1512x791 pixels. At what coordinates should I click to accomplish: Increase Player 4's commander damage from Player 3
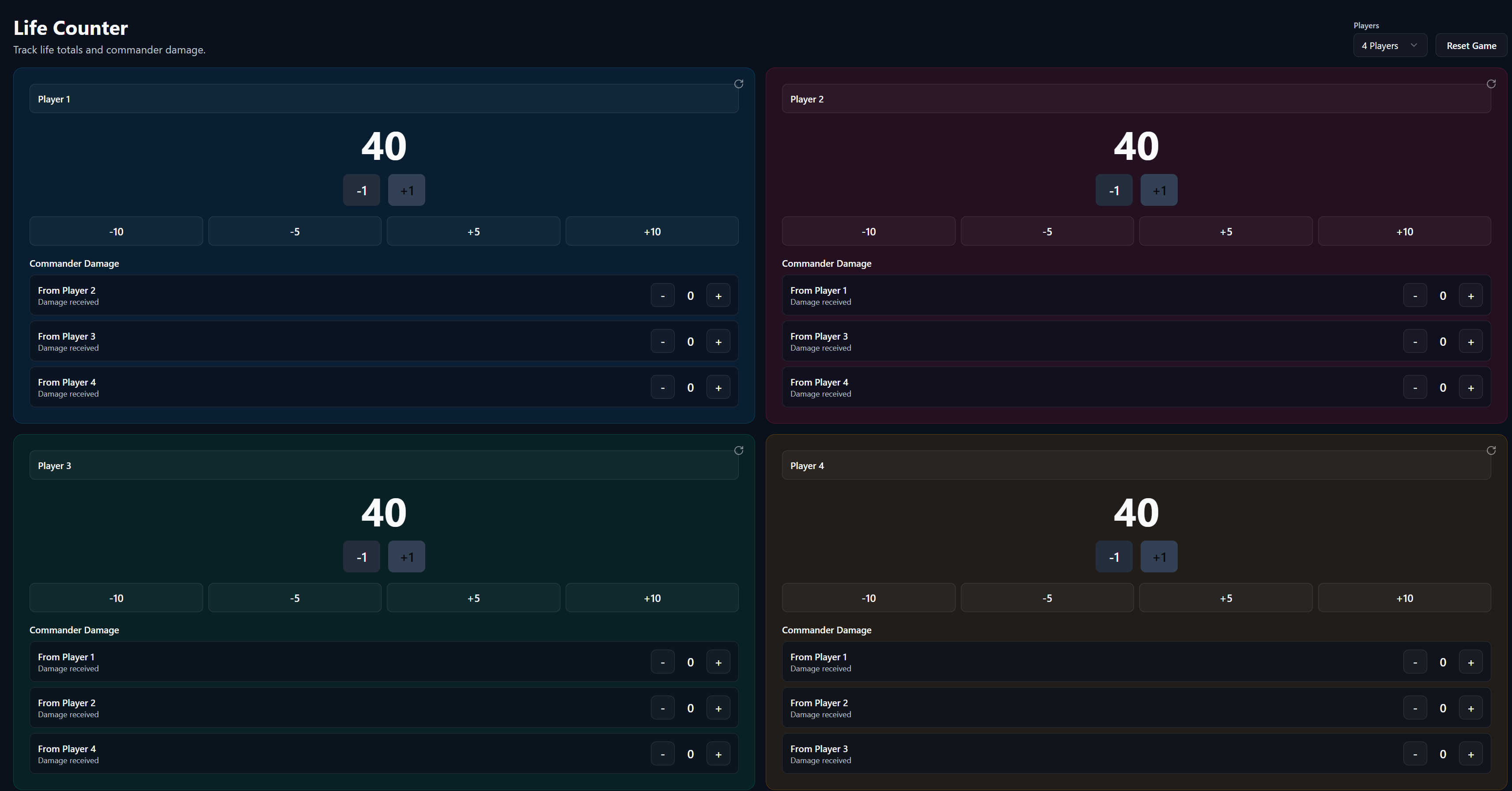coord(1470,754)
